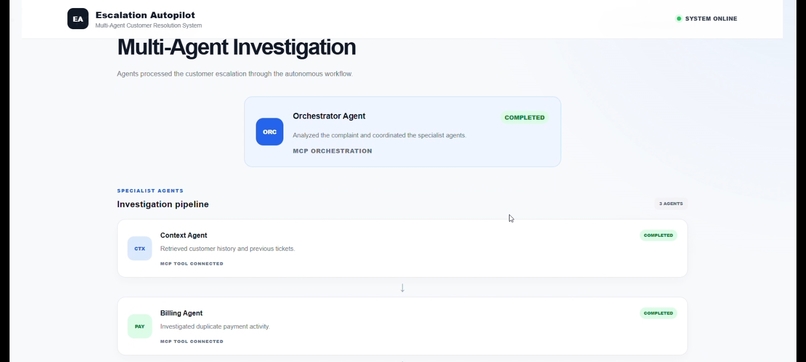Click the Context Agent COMPLETED badge
Image resolution: width=806 pixels, height=362 pixels.
[x=658, y=235]
